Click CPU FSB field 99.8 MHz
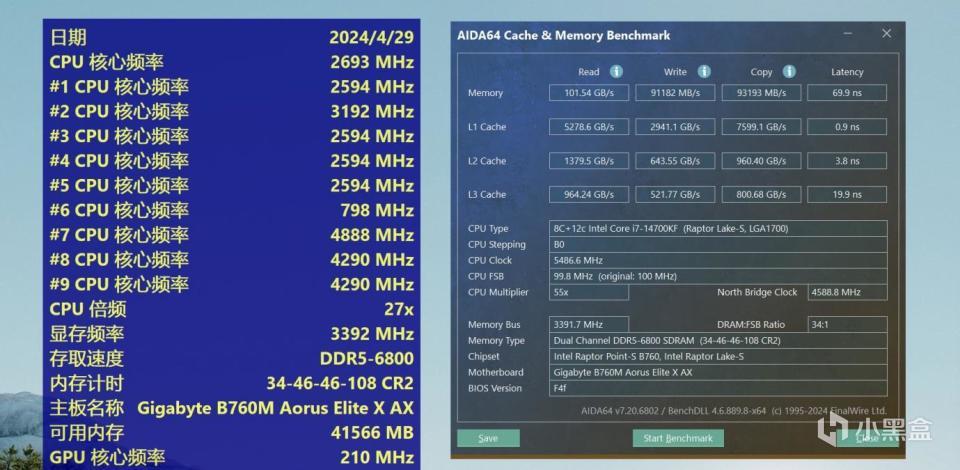 718,277
